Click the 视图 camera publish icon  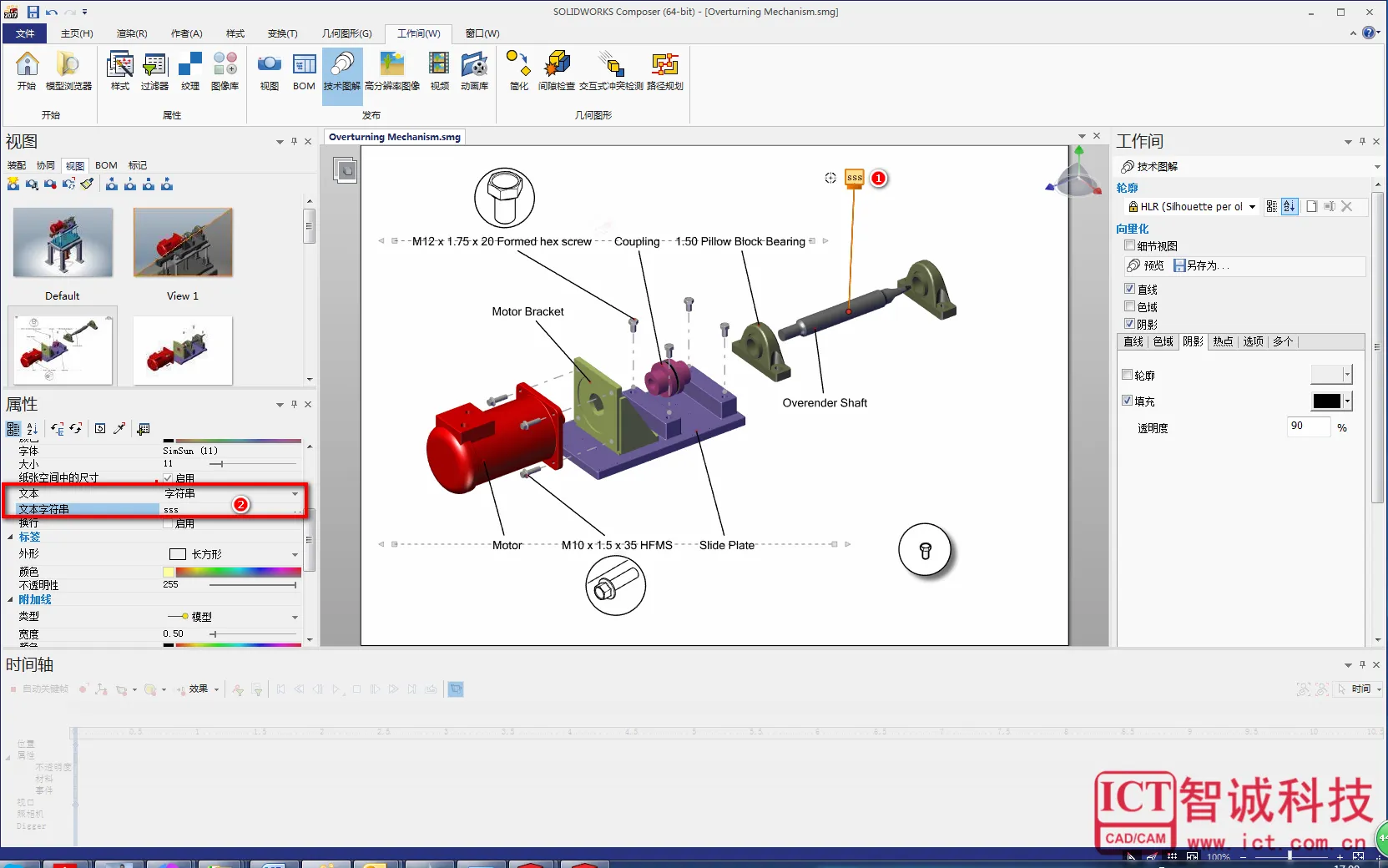coord(269,70)
